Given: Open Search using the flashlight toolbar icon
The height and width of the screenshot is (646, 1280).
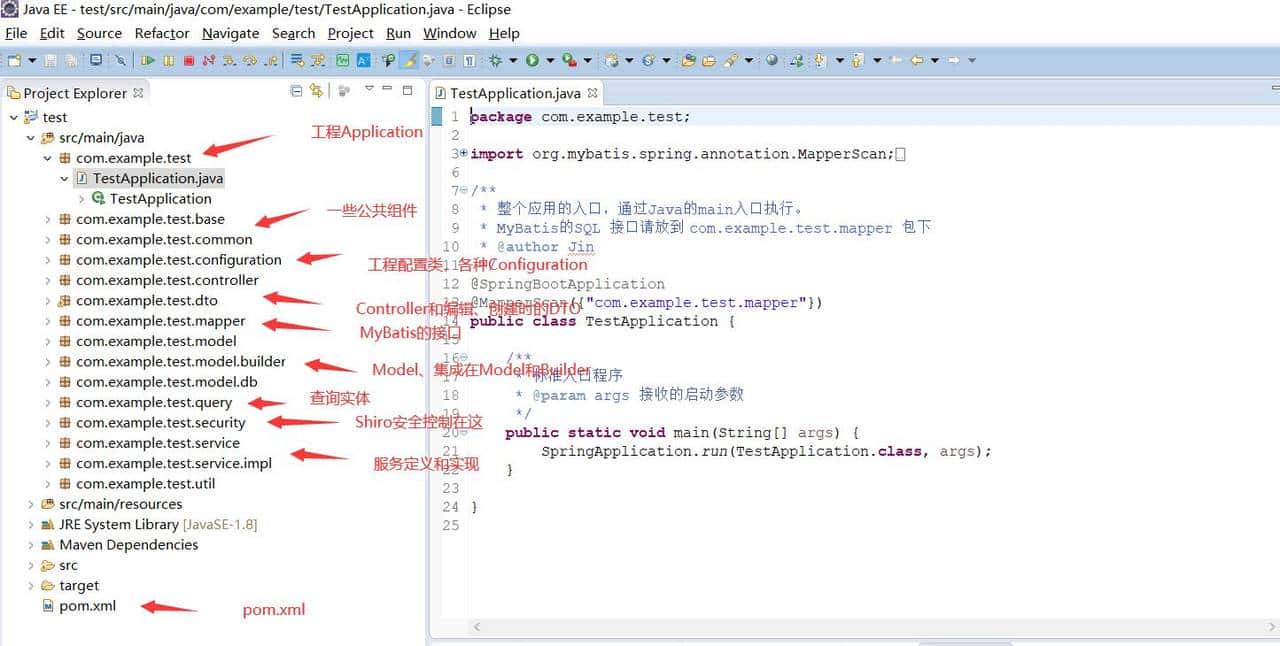Looking at the screenshot, I should (x=731, y=60).
